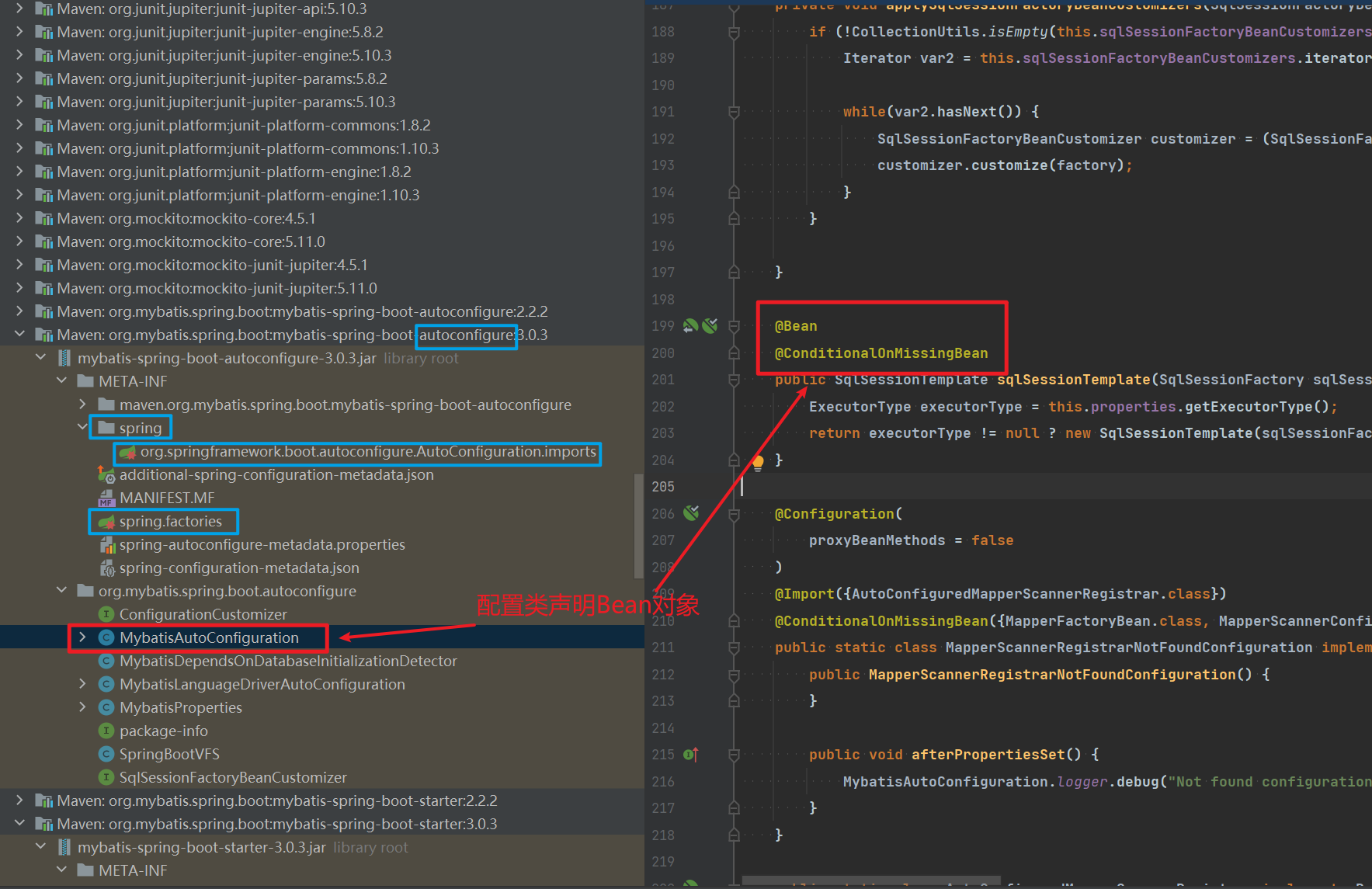The image size is (1372, 889).
Task: Click the implements-method gutter icon at line 215
Action: click(x=690, y=754)
